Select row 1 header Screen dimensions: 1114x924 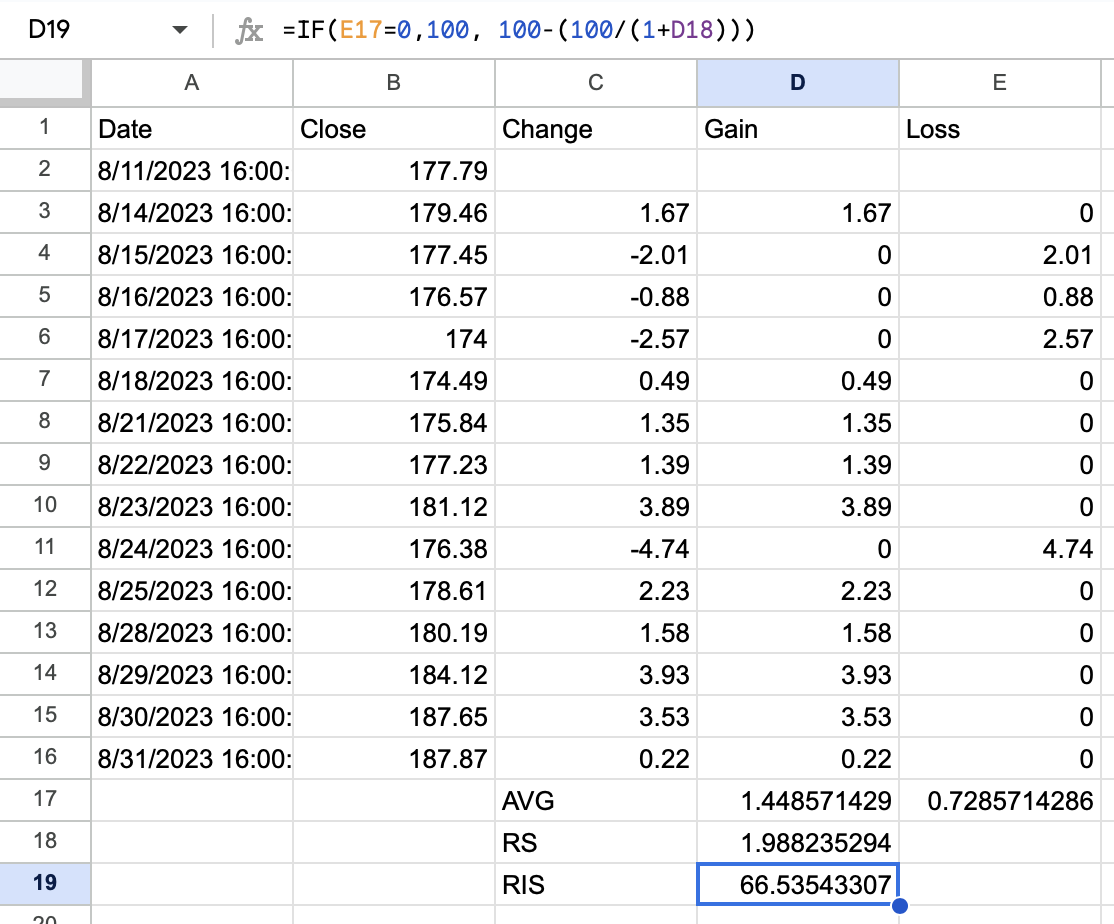[45, 128]
